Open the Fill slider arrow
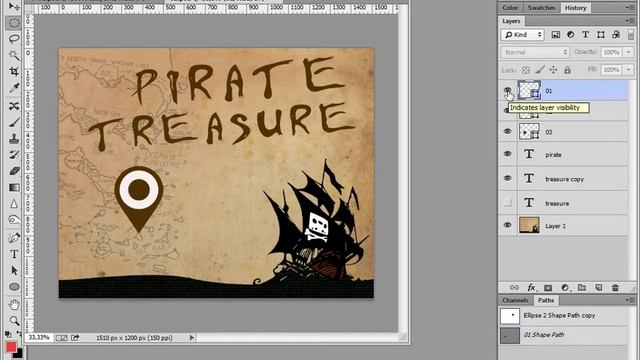The height and width of the screenshot is (360, 640). 629,70
